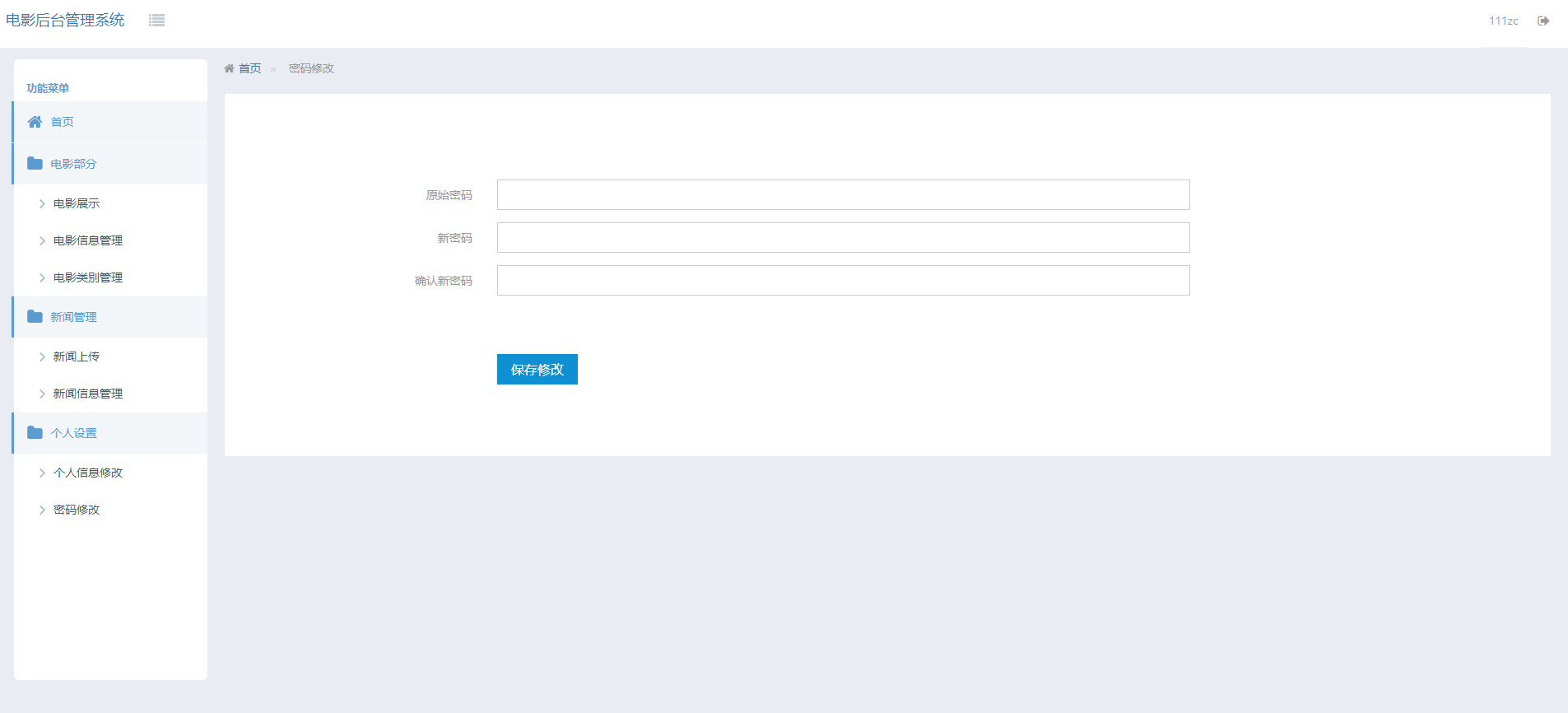Toggle the sidebar list icon in header
1568x713 pixels.
click(x=156, y=21)
